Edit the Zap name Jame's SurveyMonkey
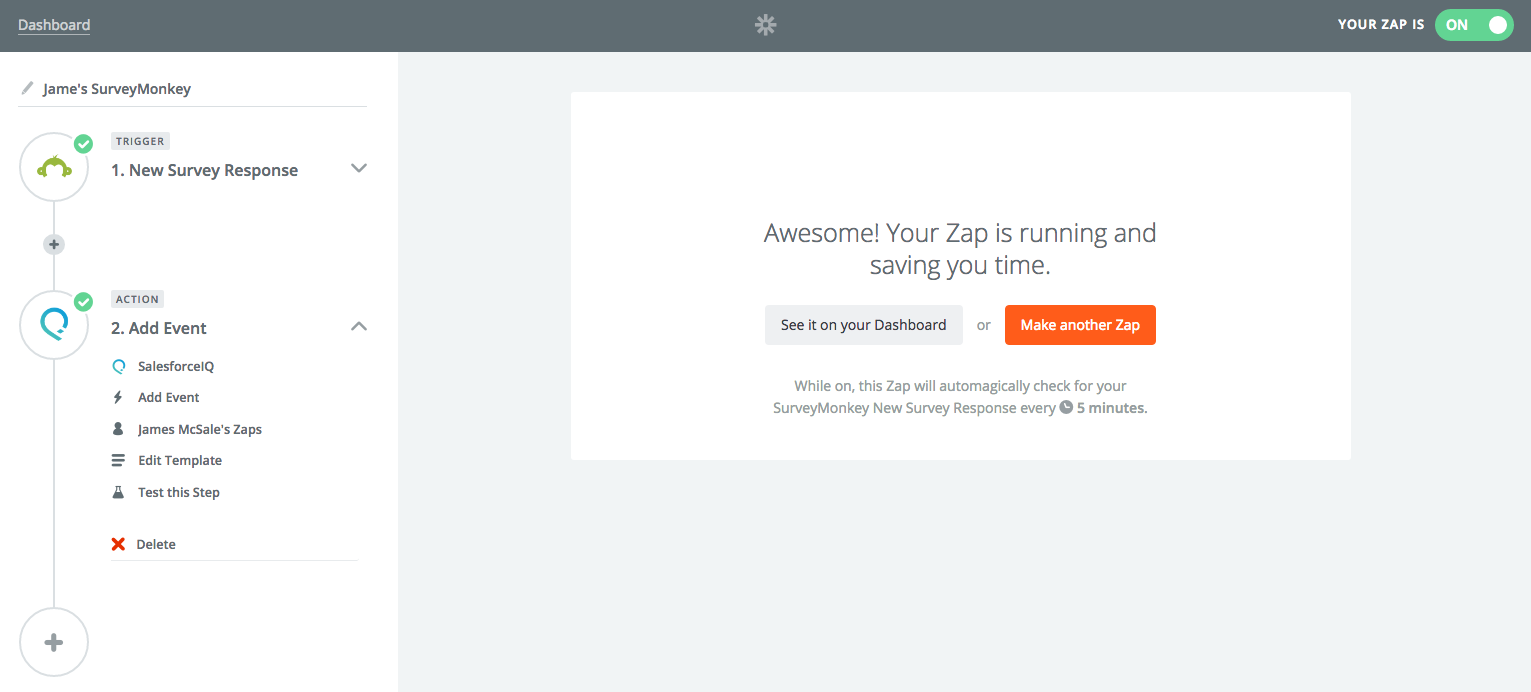 (117, 89)
